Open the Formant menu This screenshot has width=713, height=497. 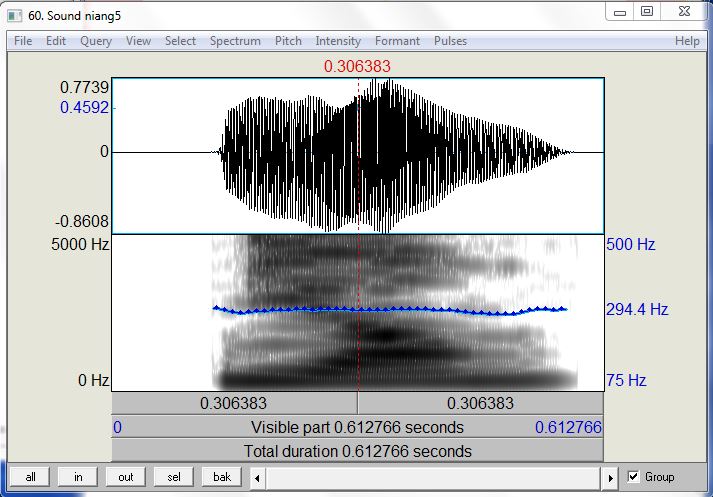(397, 41)
